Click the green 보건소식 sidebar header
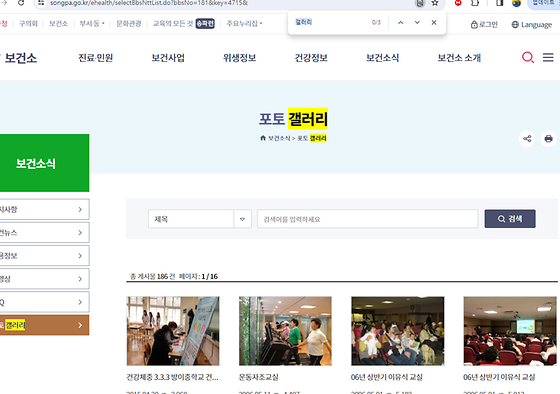The image size is (560, 394). click(x=44, y=163)
